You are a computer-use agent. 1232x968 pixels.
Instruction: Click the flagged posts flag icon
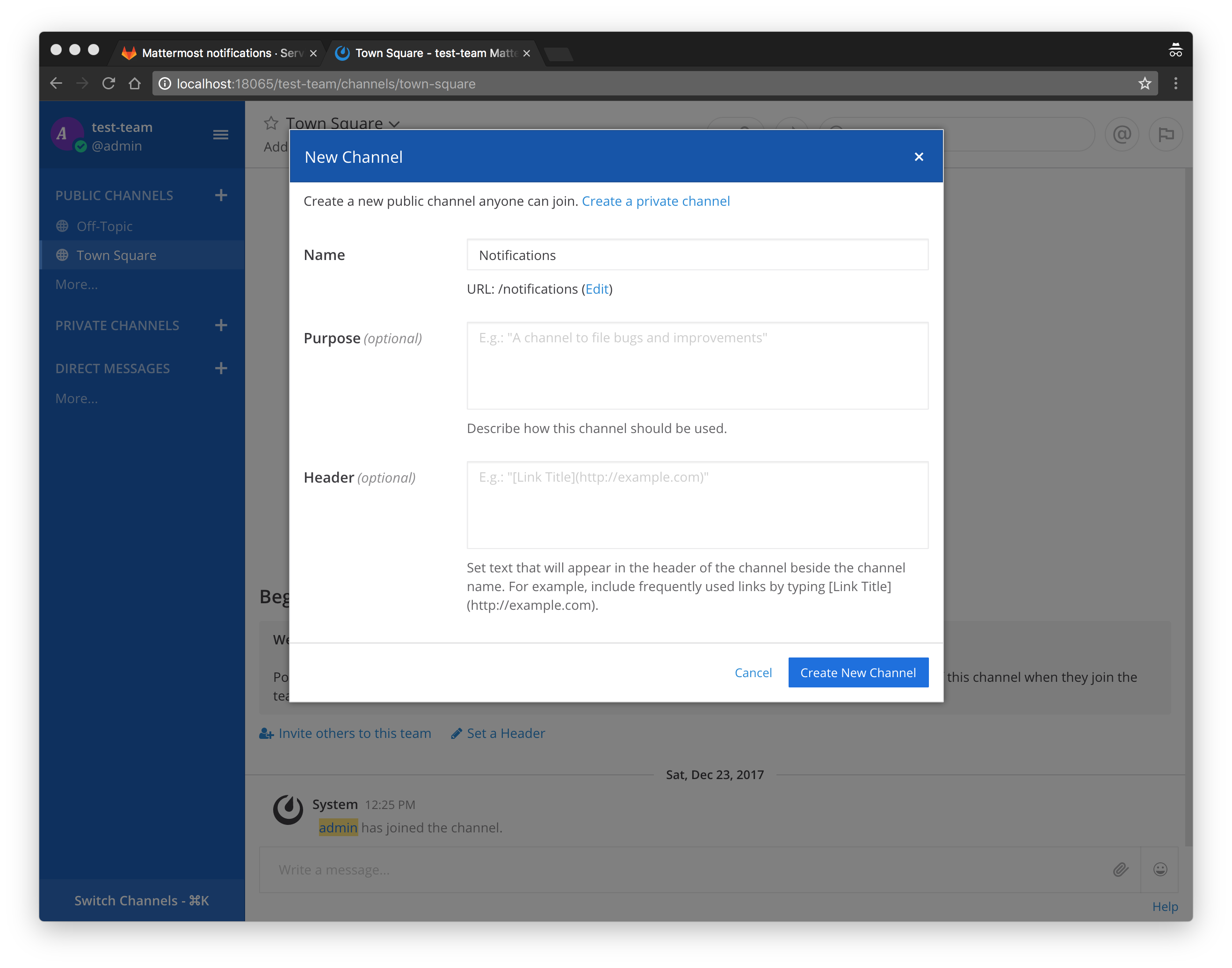pyautogui.click(x=1165, y=135)
